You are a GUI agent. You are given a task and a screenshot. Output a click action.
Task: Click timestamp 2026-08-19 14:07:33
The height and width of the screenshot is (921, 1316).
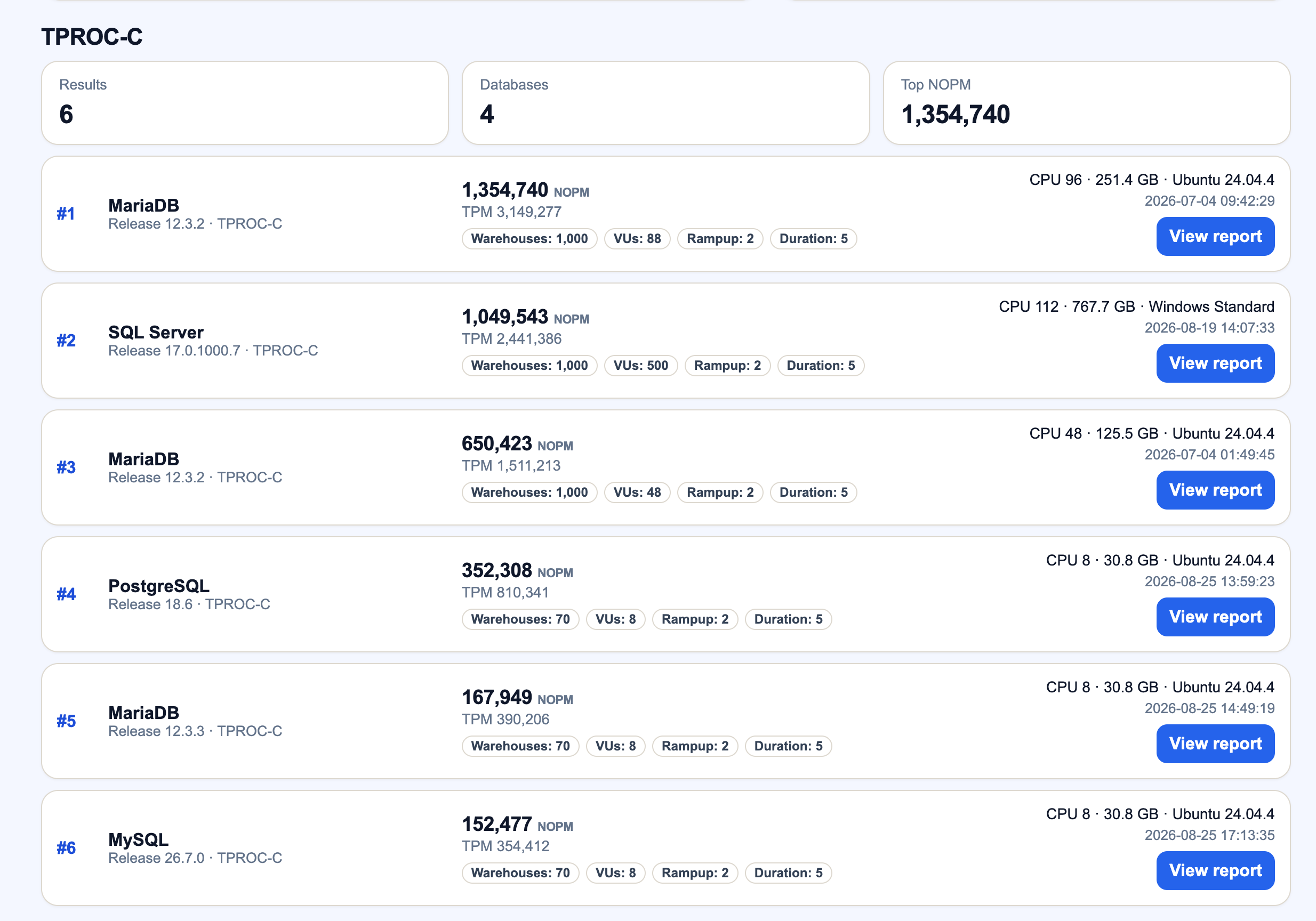1209,328
